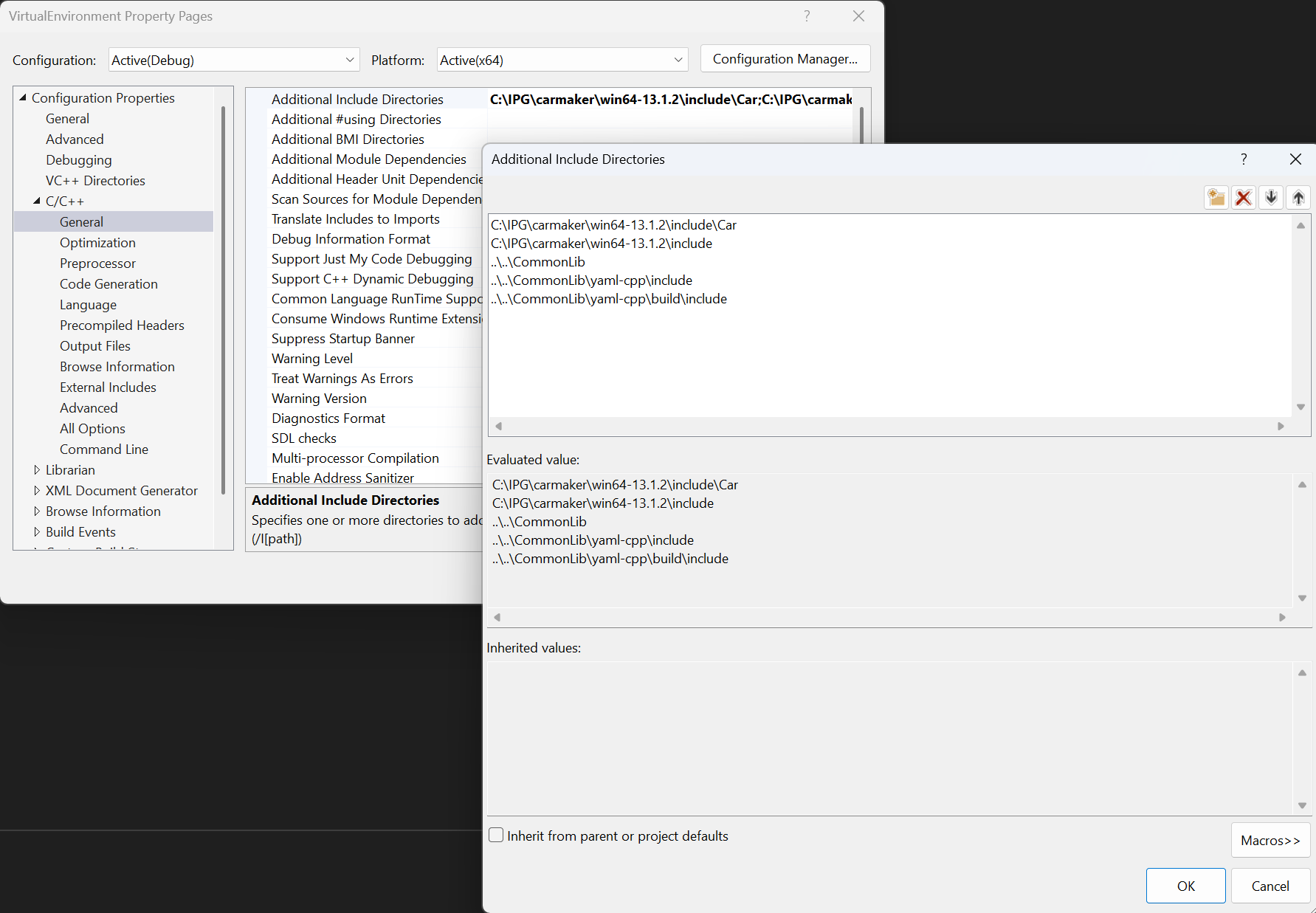Click down arrow of the Inherited values scrollbar
Screen dimensions: 1316x913
(1302, 805)
